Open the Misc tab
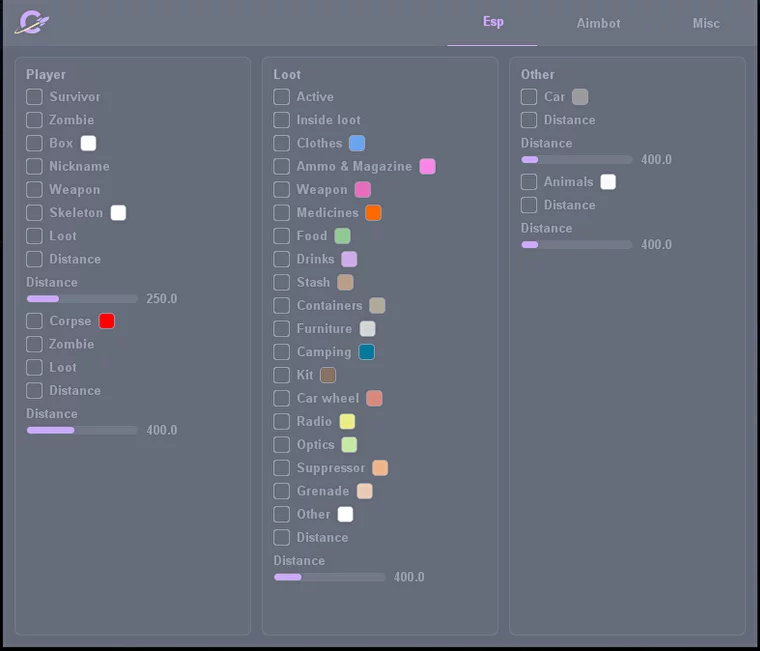The width and height of the screenshot is (760, 651). click(706, 23)
